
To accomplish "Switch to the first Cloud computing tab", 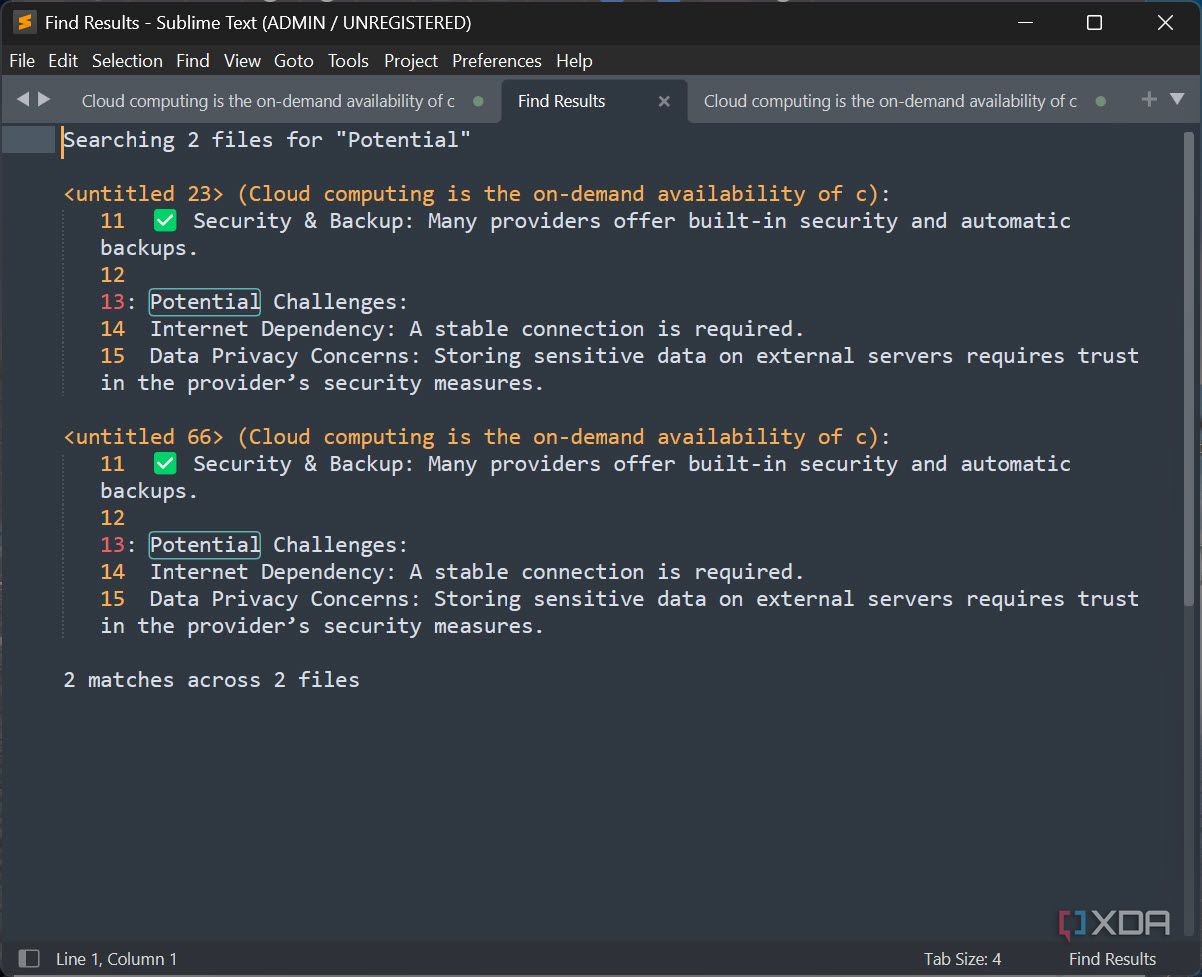I will [268, 101].
